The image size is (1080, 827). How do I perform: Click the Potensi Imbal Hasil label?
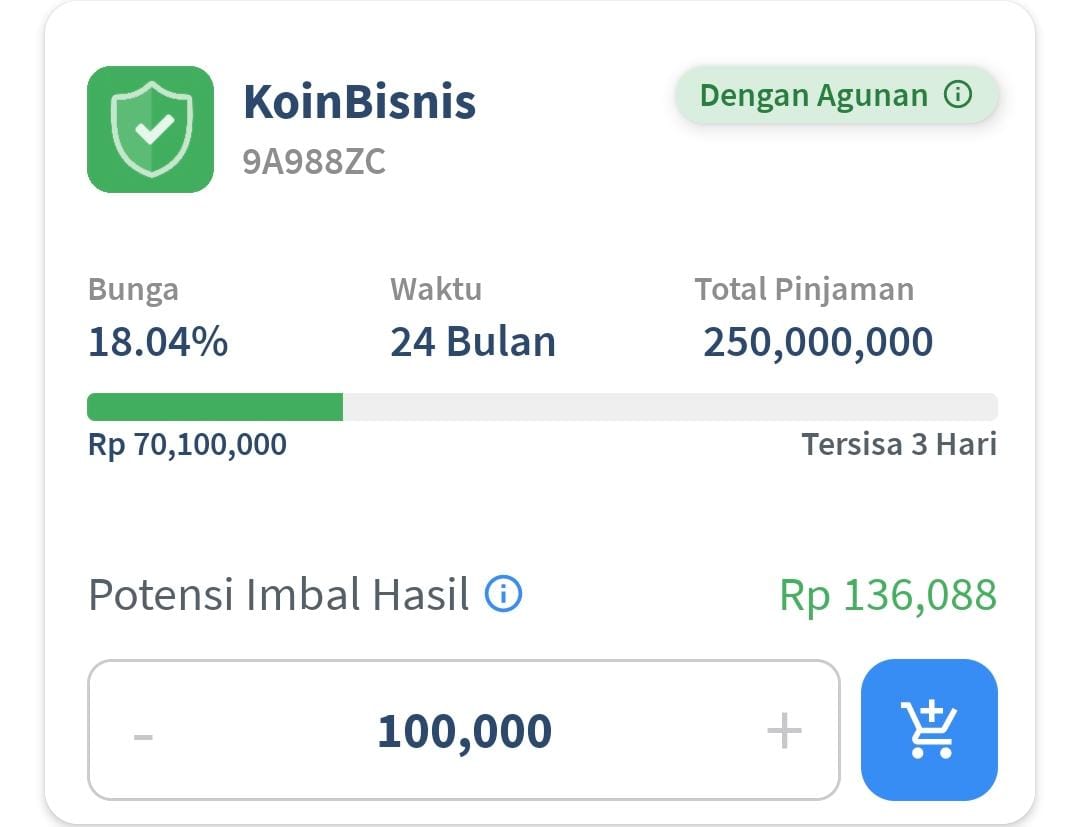click(x=278, y=595)
